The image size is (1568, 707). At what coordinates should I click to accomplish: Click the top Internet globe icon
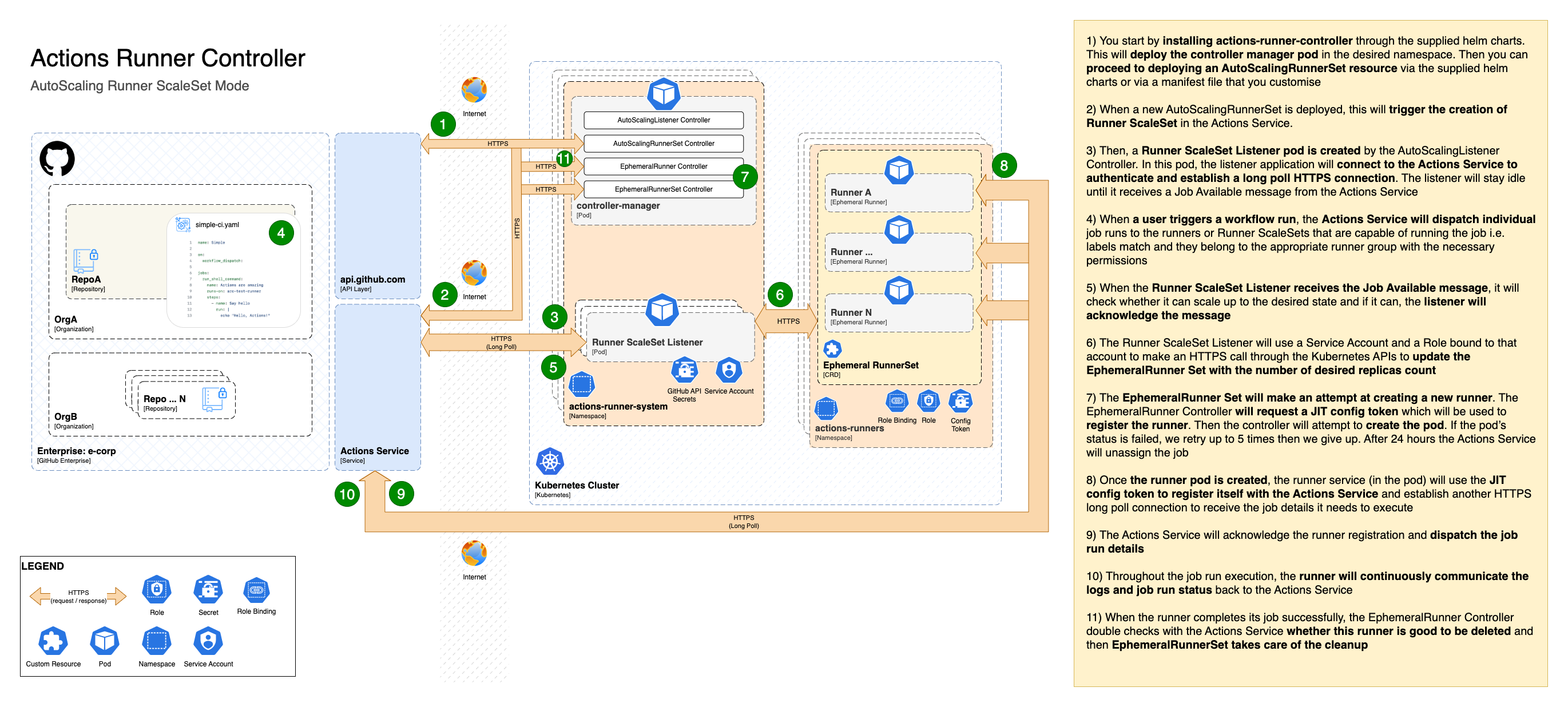point(474,90)
